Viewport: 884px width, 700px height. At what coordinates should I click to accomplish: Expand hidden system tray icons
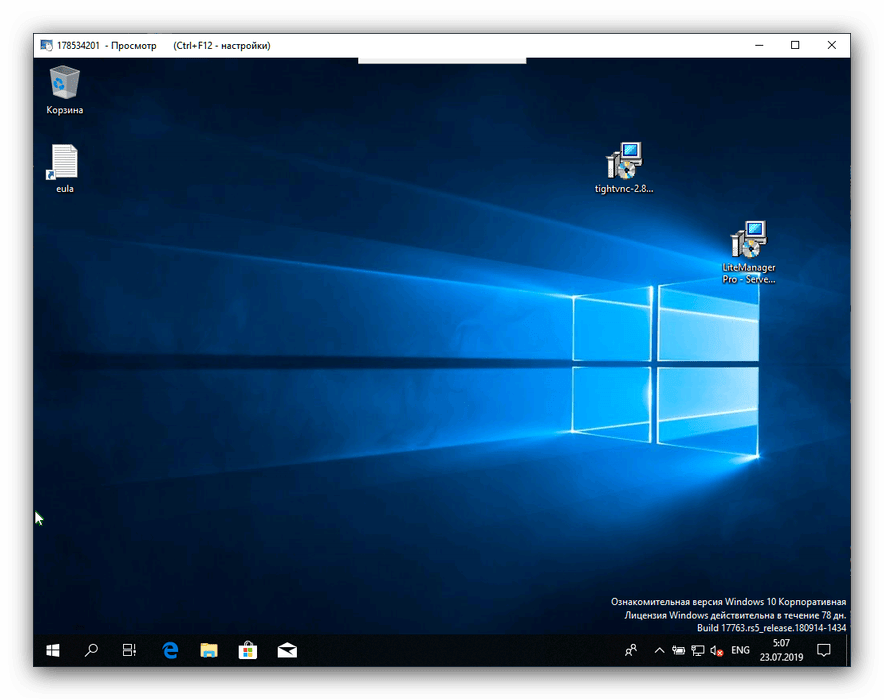click(x=659, y=650)
